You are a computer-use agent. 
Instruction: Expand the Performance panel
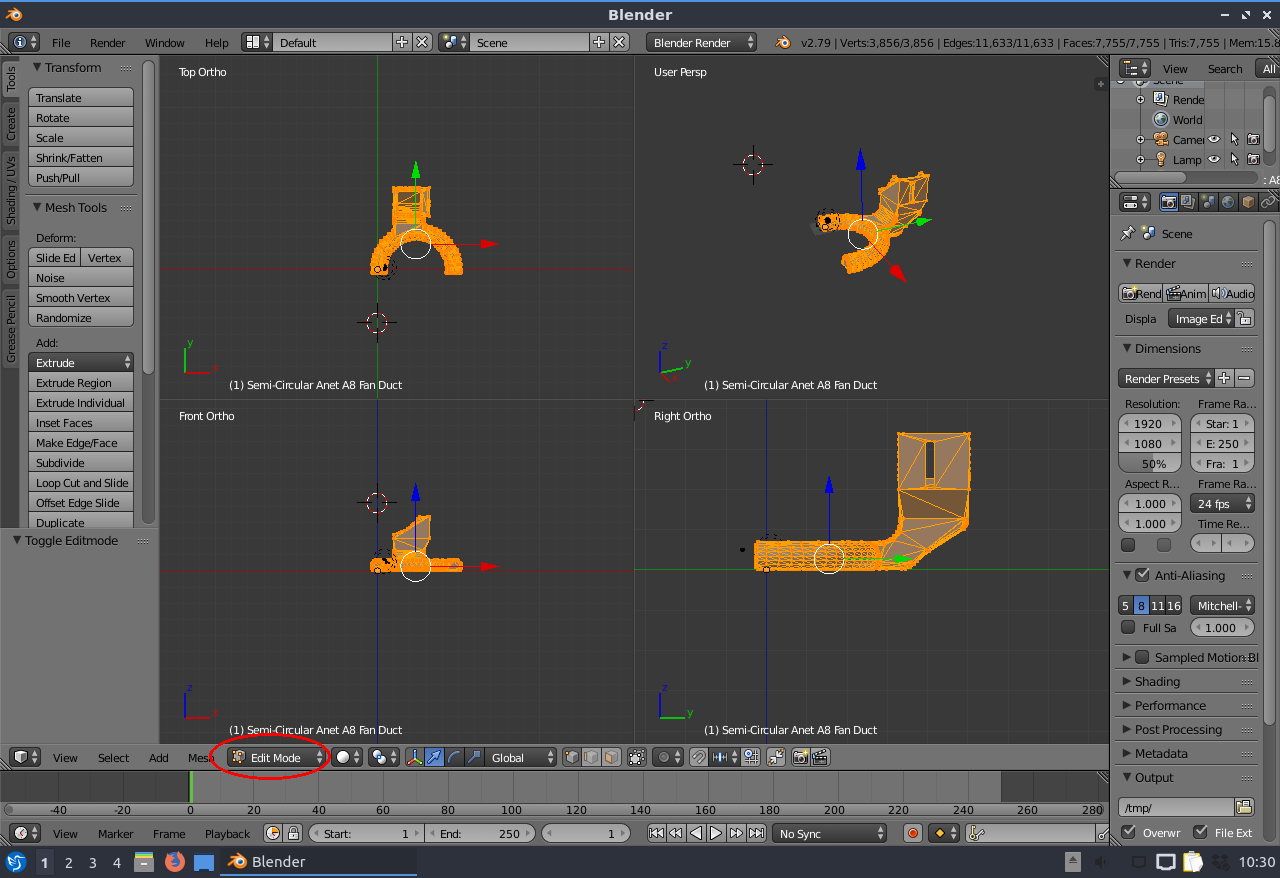pos(1170,705)
